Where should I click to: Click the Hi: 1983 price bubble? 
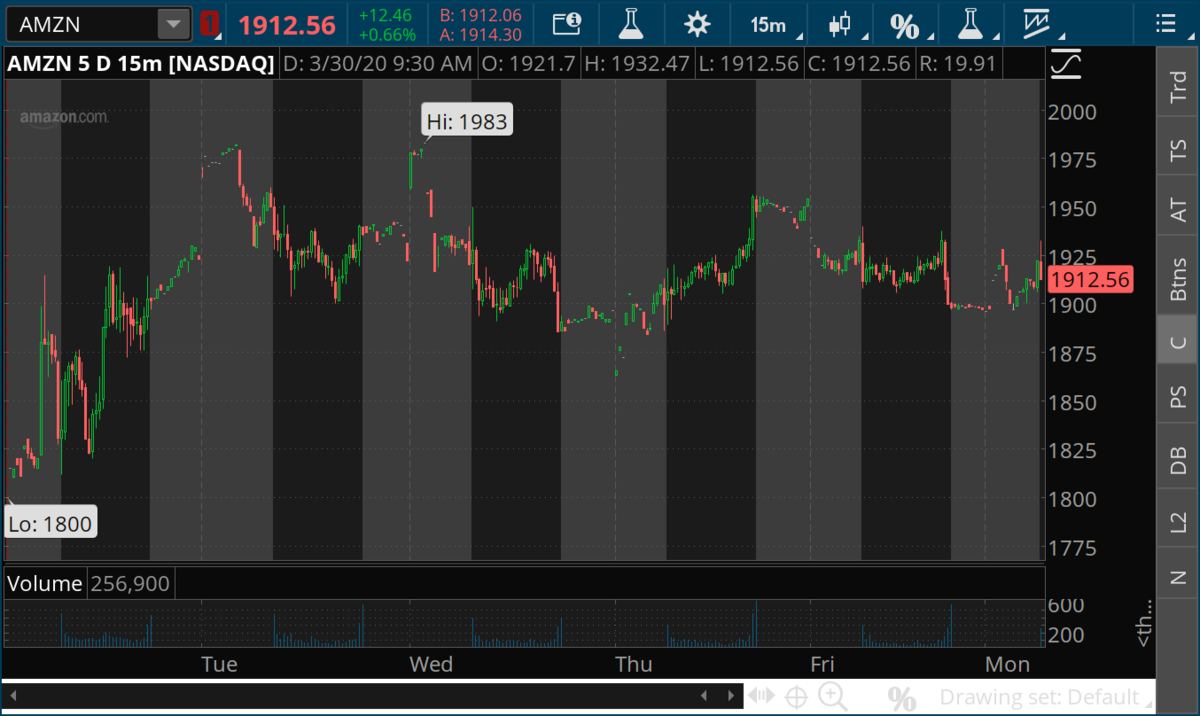click(x=467, y=122)
